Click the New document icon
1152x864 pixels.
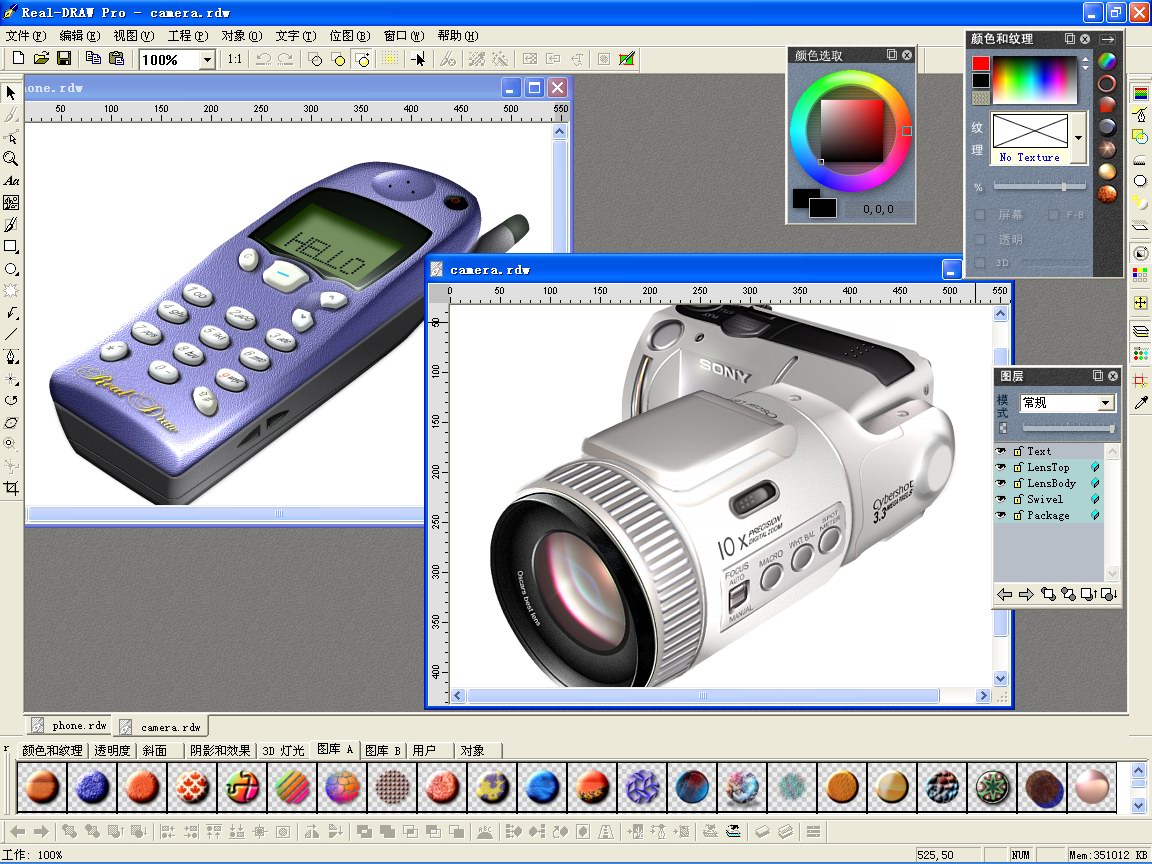point(18,59)
